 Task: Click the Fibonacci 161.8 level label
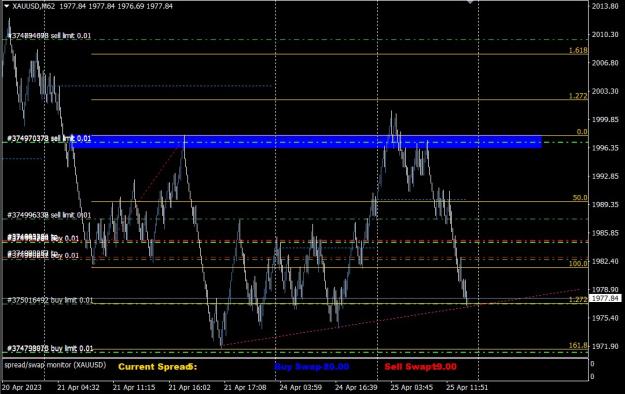point(578,346)
